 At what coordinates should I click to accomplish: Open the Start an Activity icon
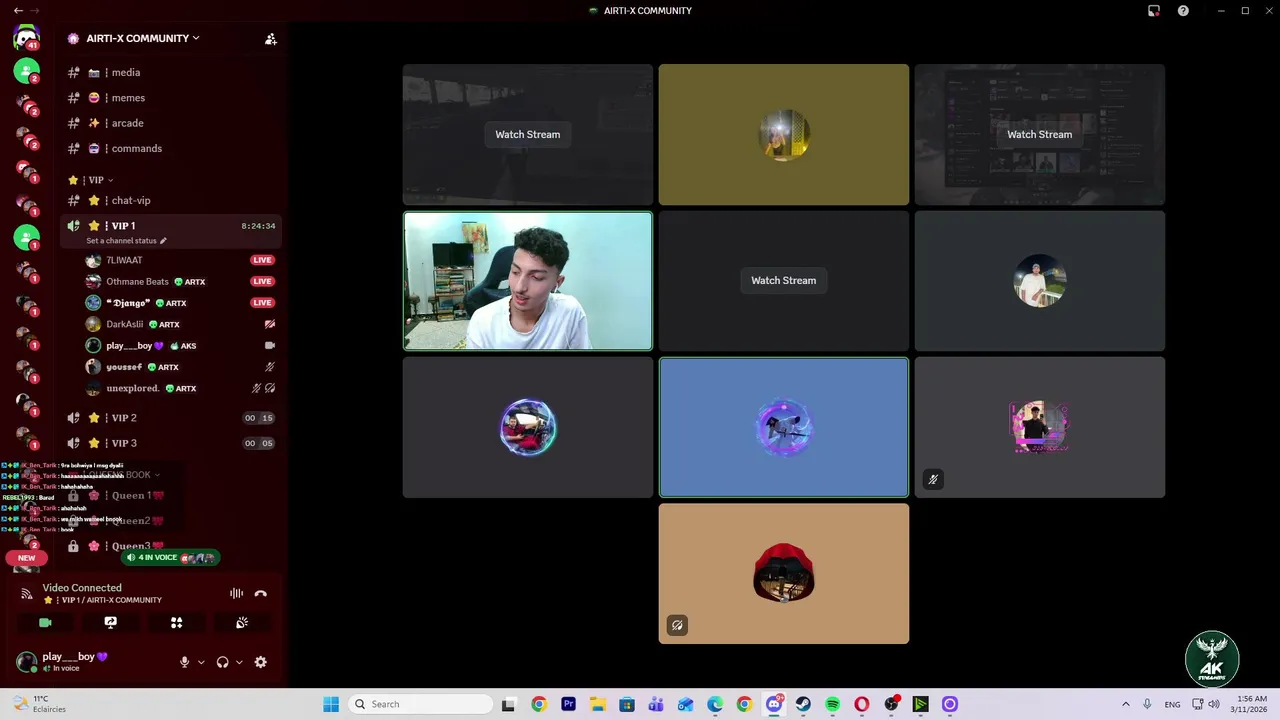coord(176,622)
